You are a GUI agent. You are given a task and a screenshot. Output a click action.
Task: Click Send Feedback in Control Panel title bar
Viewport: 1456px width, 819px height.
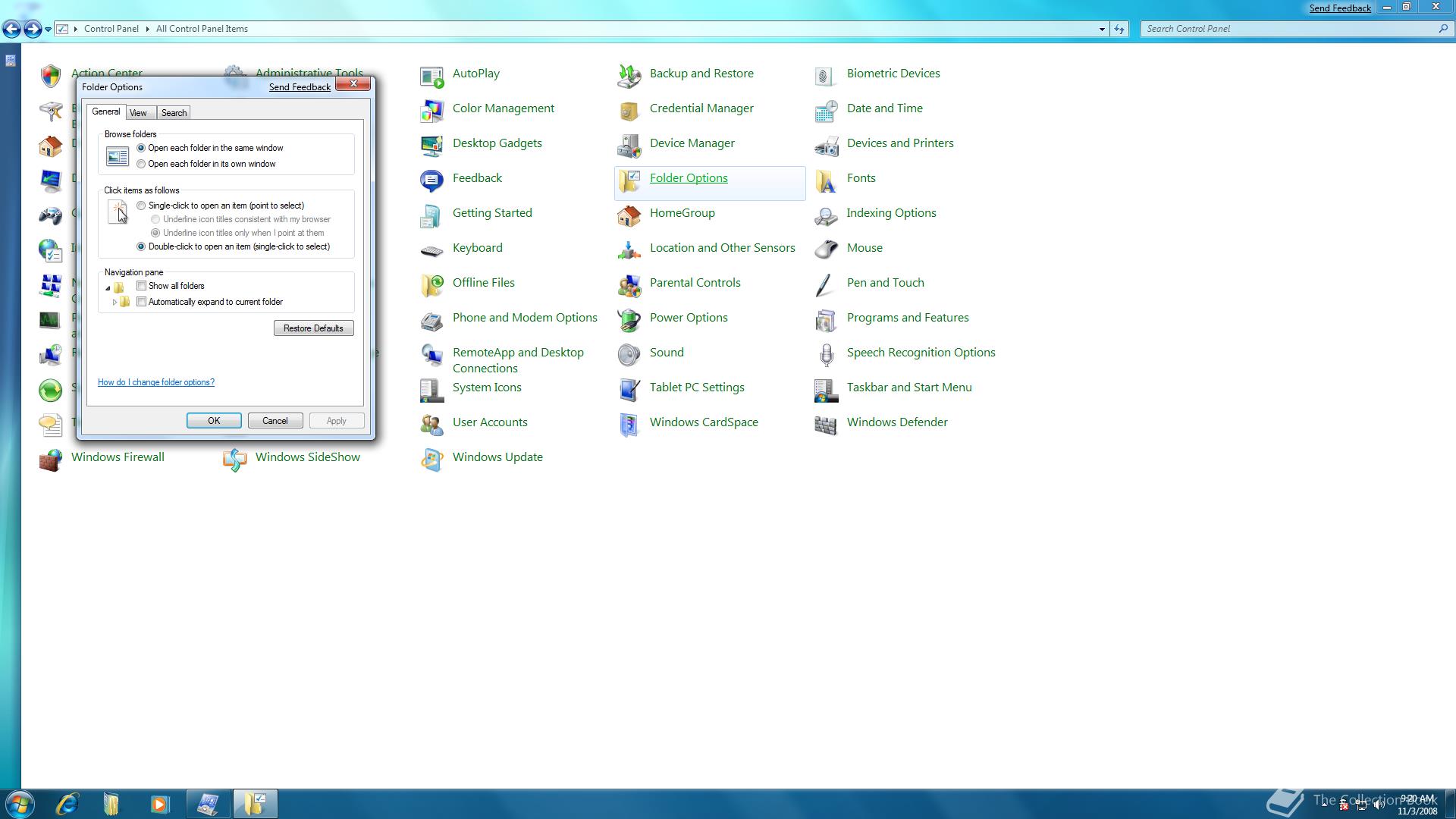(1340, 8)
